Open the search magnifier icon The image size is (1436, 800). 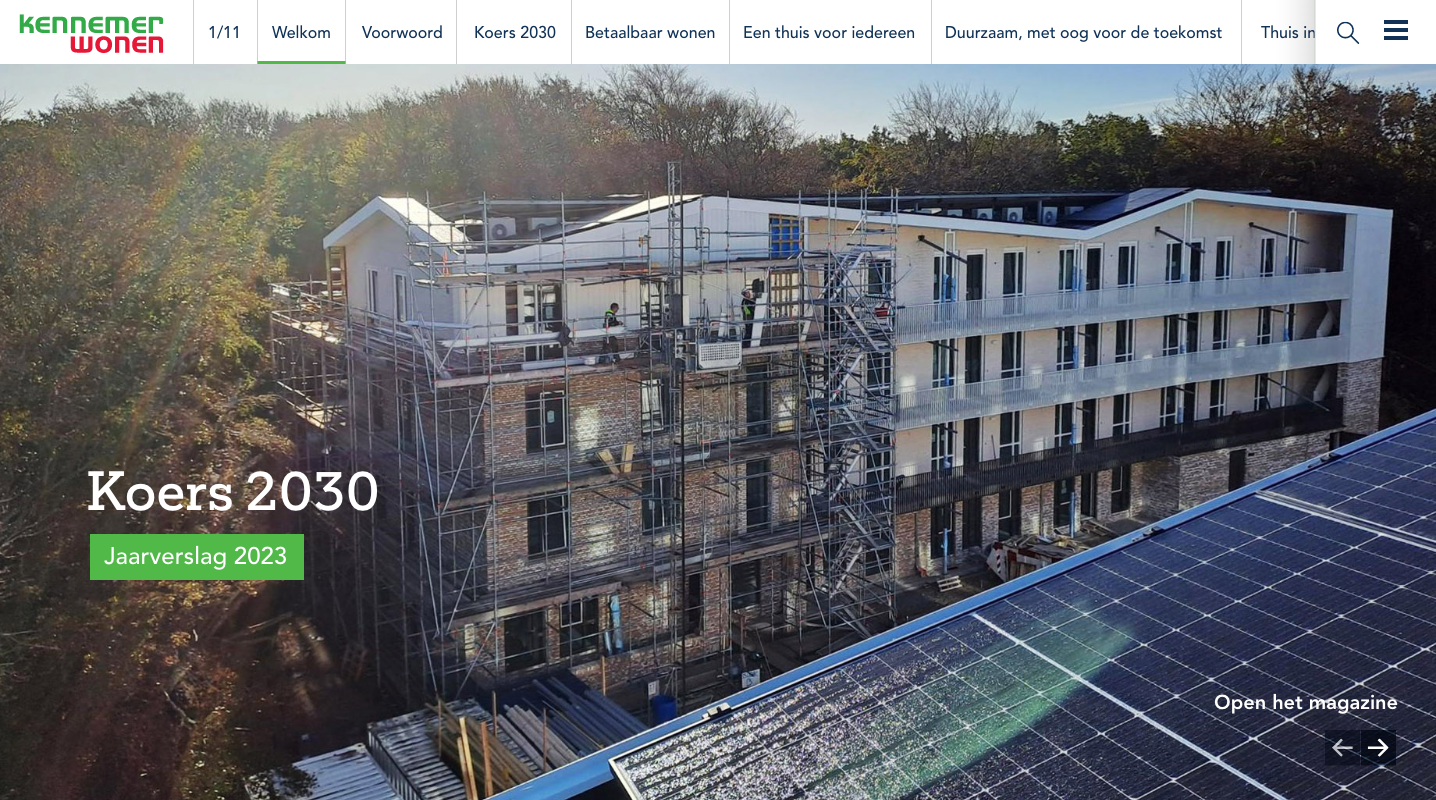point(1347,32)
